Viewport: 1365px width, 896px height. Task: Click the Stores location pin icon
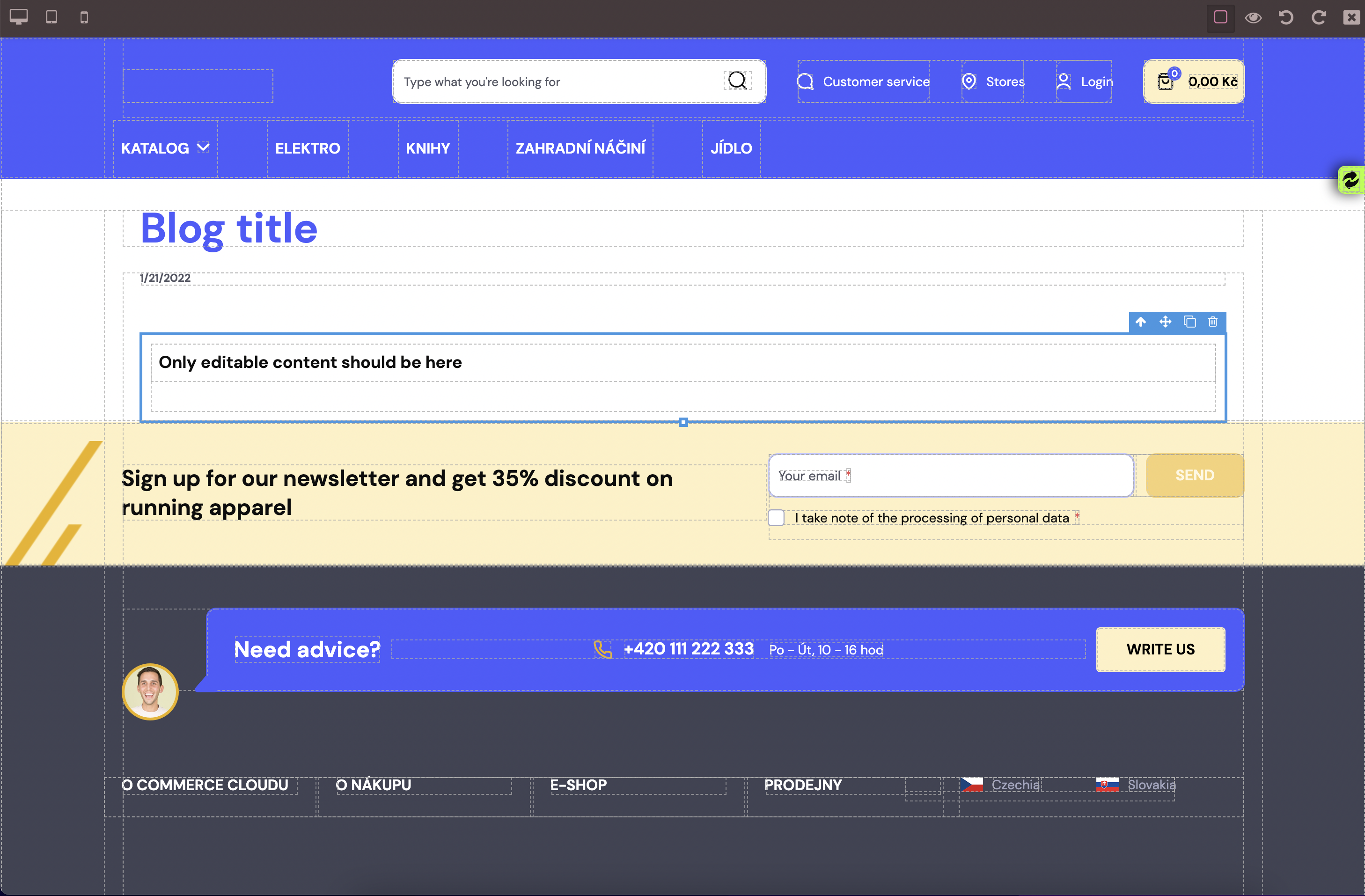(969, 81)
